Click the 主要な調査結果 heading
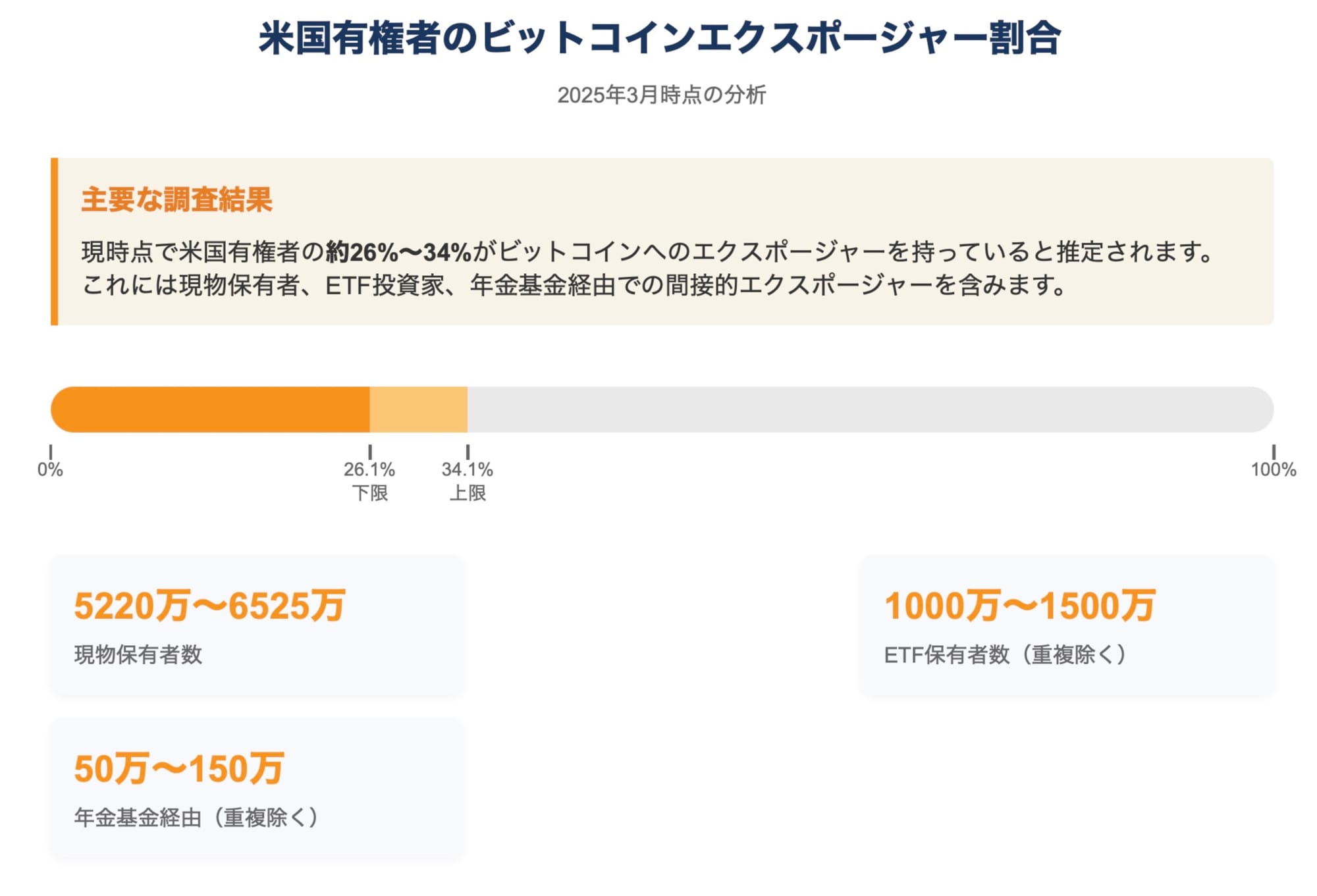Viewport: 1317px width, 896px height. pos(176,199)
